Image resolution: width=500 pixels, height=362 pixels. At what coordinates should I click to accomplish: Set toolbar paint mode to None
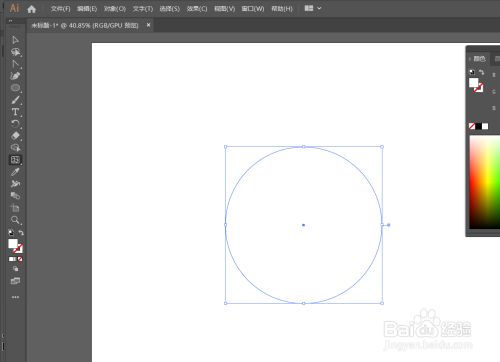[20, 259]
